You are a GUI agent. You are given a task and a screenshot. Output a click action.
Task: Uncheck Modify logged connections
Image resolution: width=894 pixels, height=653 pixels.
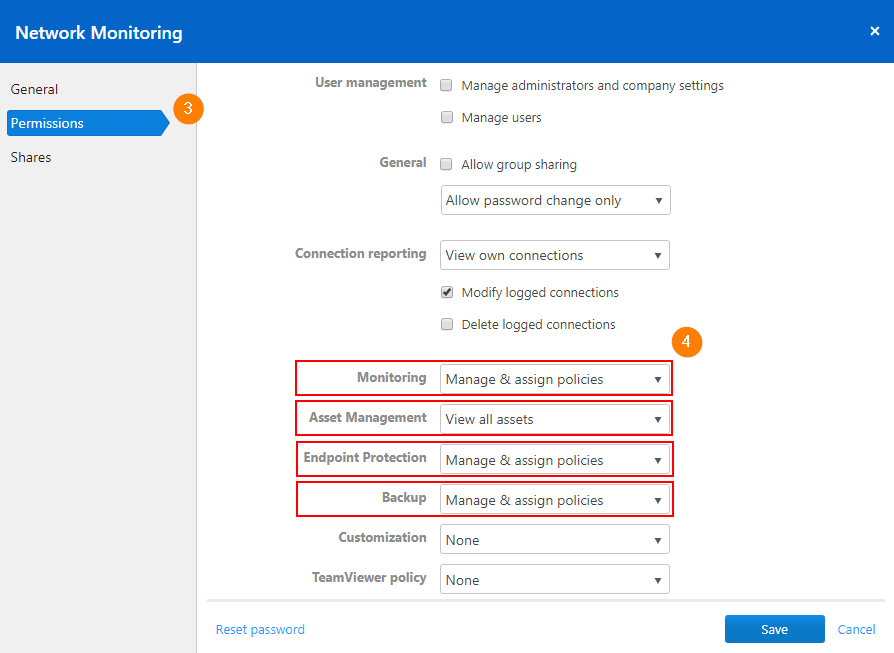click(x=446, y=292)
